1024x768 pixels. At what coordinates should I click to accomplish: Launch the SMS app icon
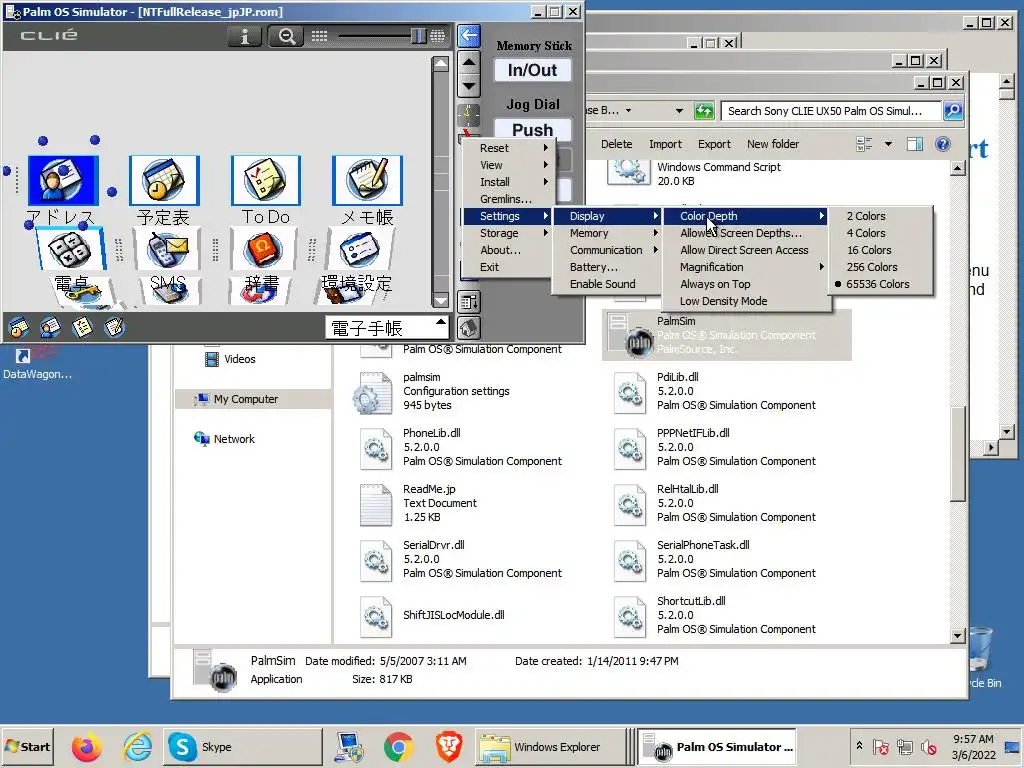tap(167, 248)
